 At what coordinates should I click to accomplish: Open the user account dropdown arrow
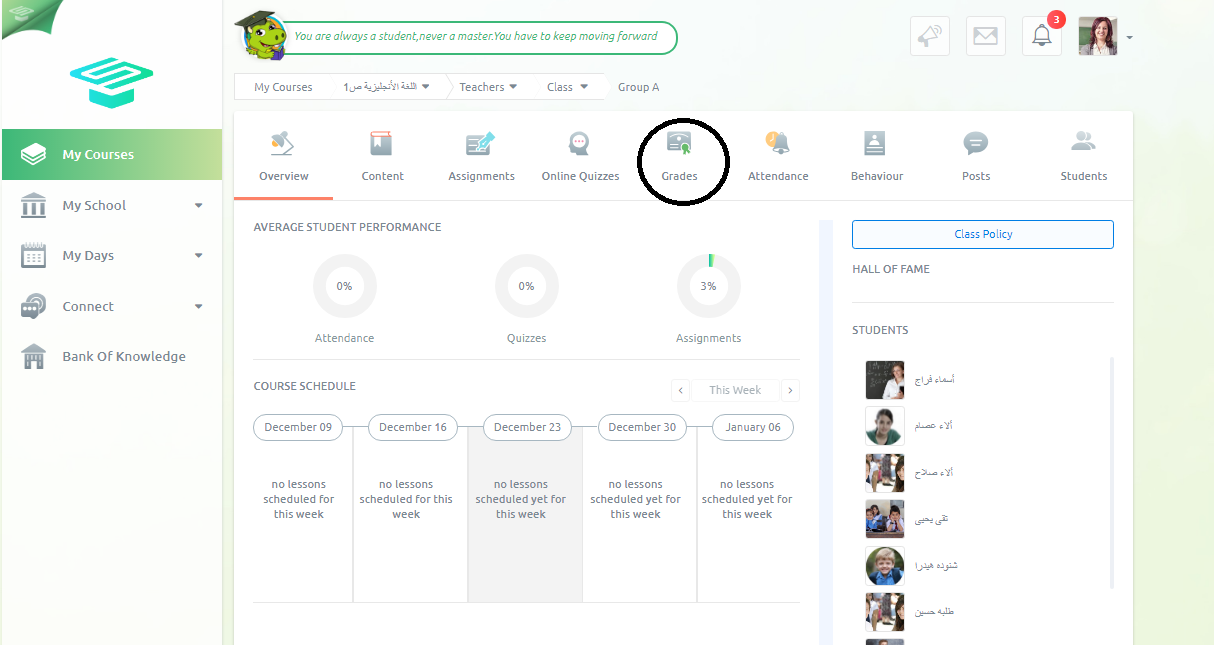pos(1129,37)
